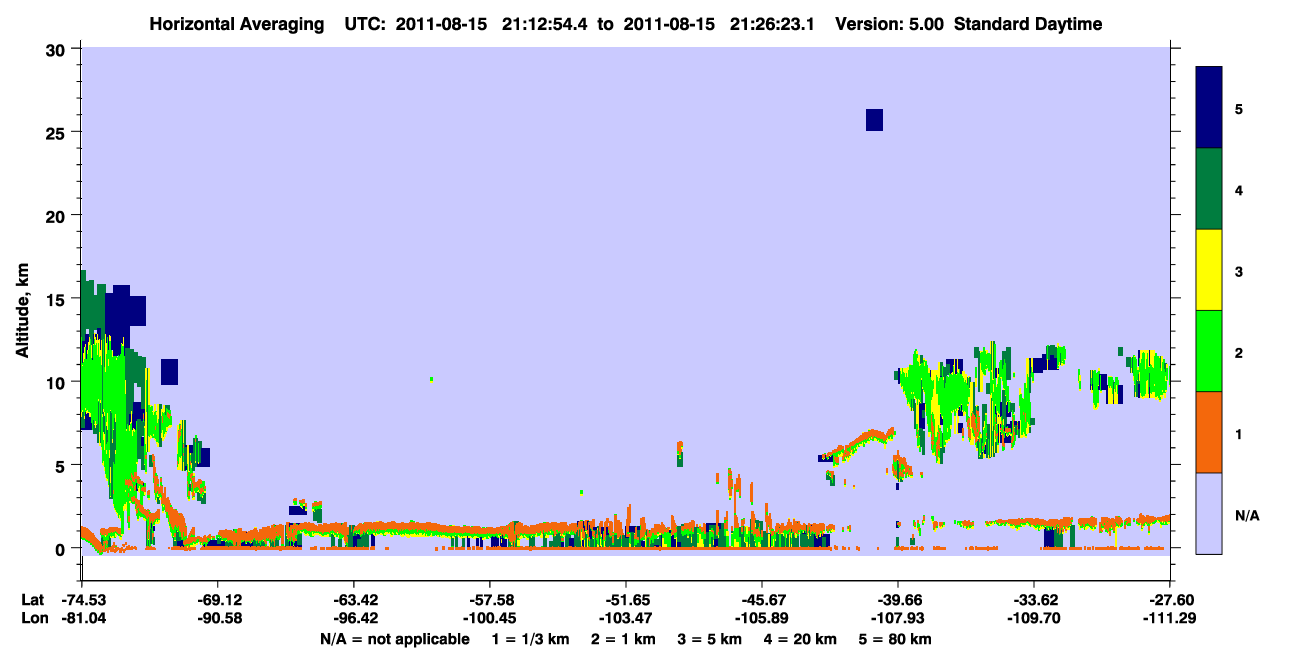Click latitude value -39.66
Image resolution: width=1300 pixels, height=667 pixels.
click(x=898, y=600)
